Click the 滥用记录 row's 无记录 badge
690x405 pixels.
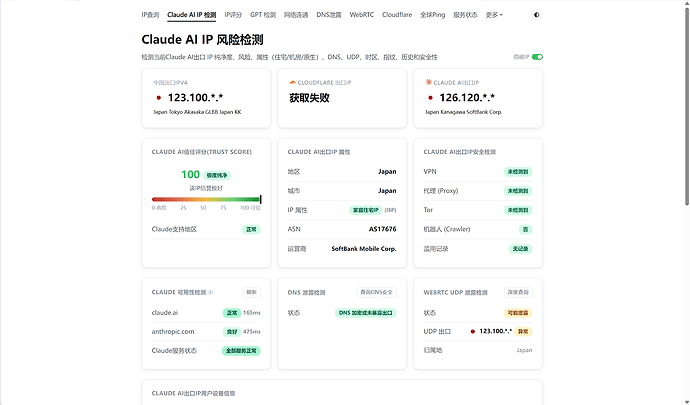tap(521, 249)
